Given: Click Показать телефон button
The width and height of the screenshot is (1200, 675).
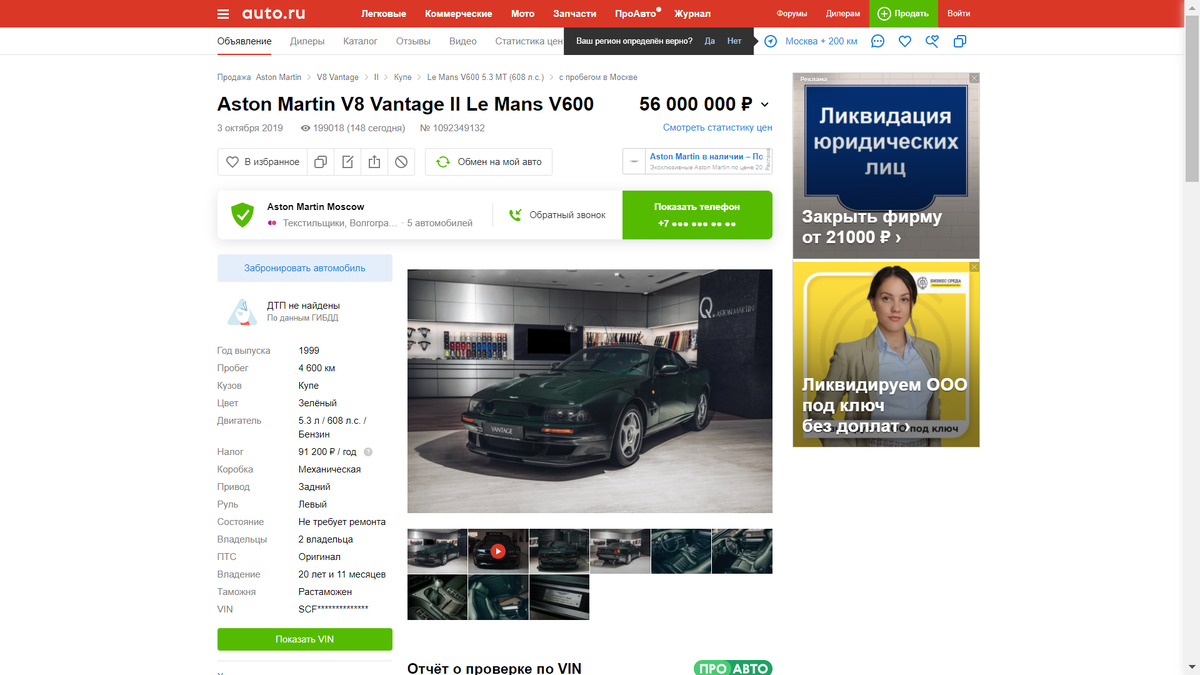Looking at the screenshot, I should pos(697,215).
